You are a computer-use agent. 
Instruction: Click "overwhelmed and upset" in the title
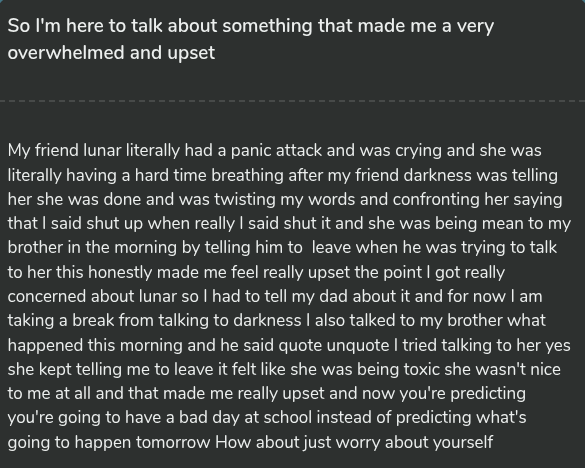111,53
